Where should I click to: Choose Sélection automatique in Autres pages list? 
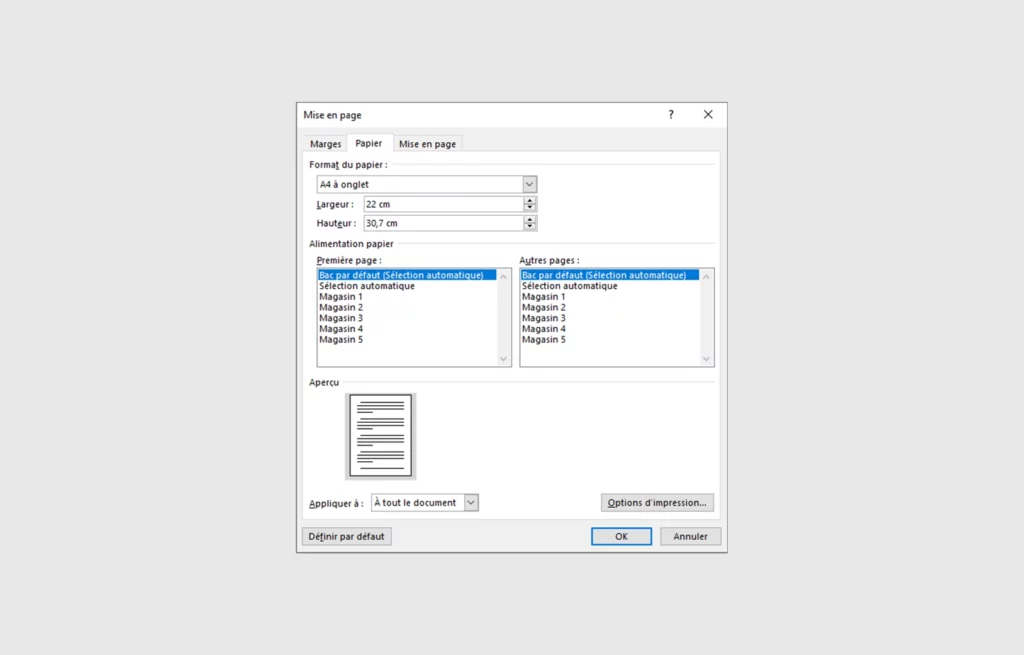click(609, 286)
